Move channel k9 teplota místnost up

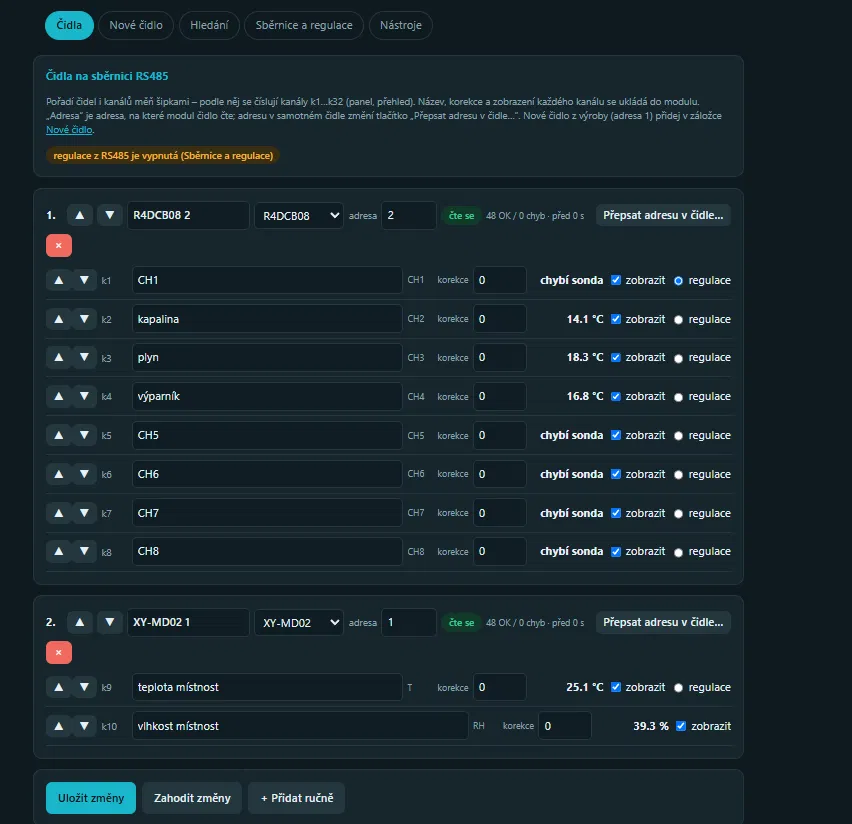coord(59,687)
